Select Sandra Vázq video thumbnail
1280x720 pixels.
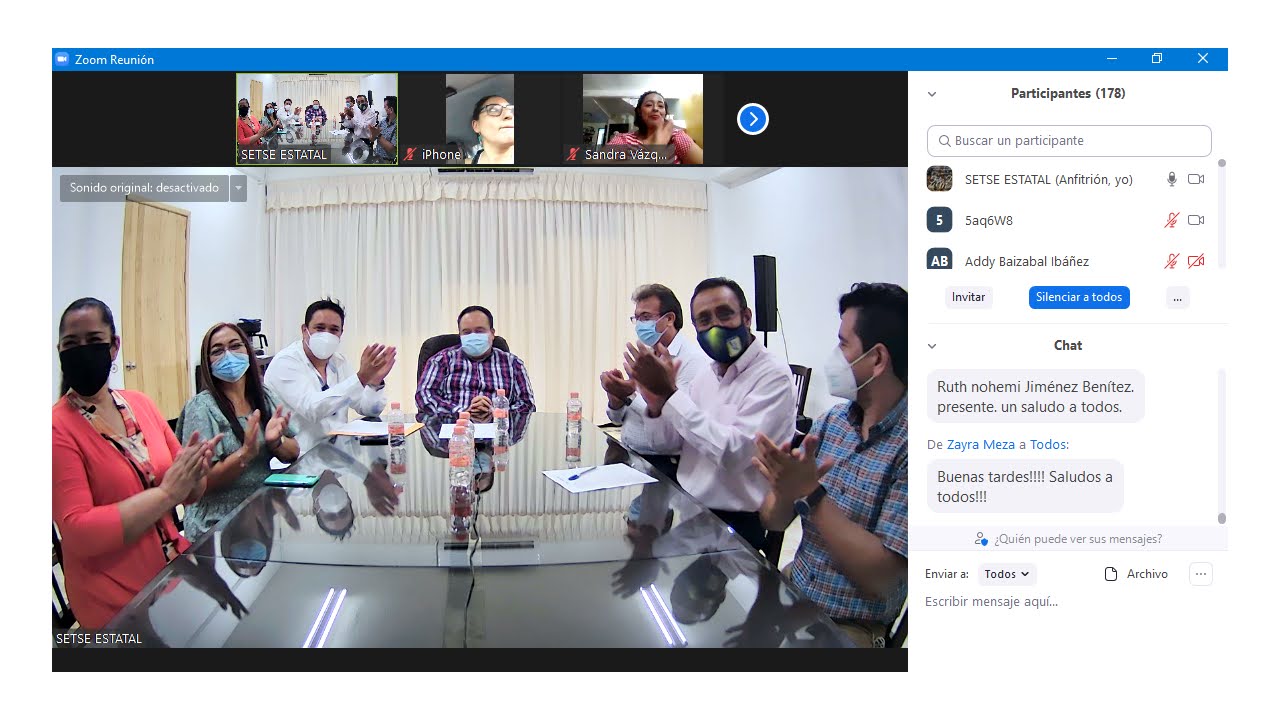643,119
